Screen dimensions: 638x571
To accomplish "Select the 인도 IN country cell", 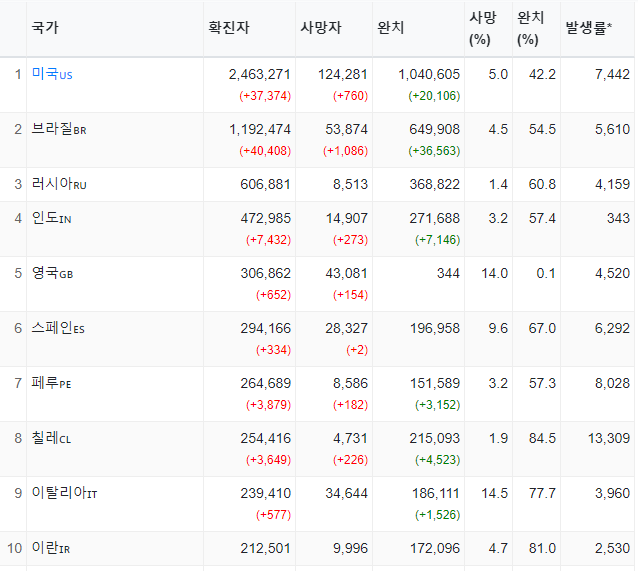I will tap(52, 218).
